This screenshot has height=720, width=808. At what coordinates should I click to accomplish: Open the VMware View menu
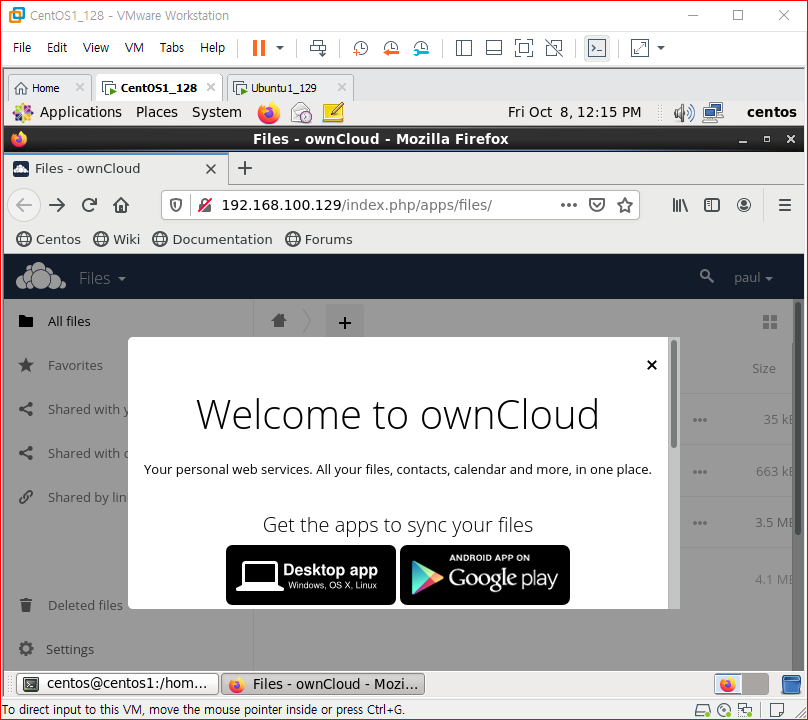coord(96,47)
